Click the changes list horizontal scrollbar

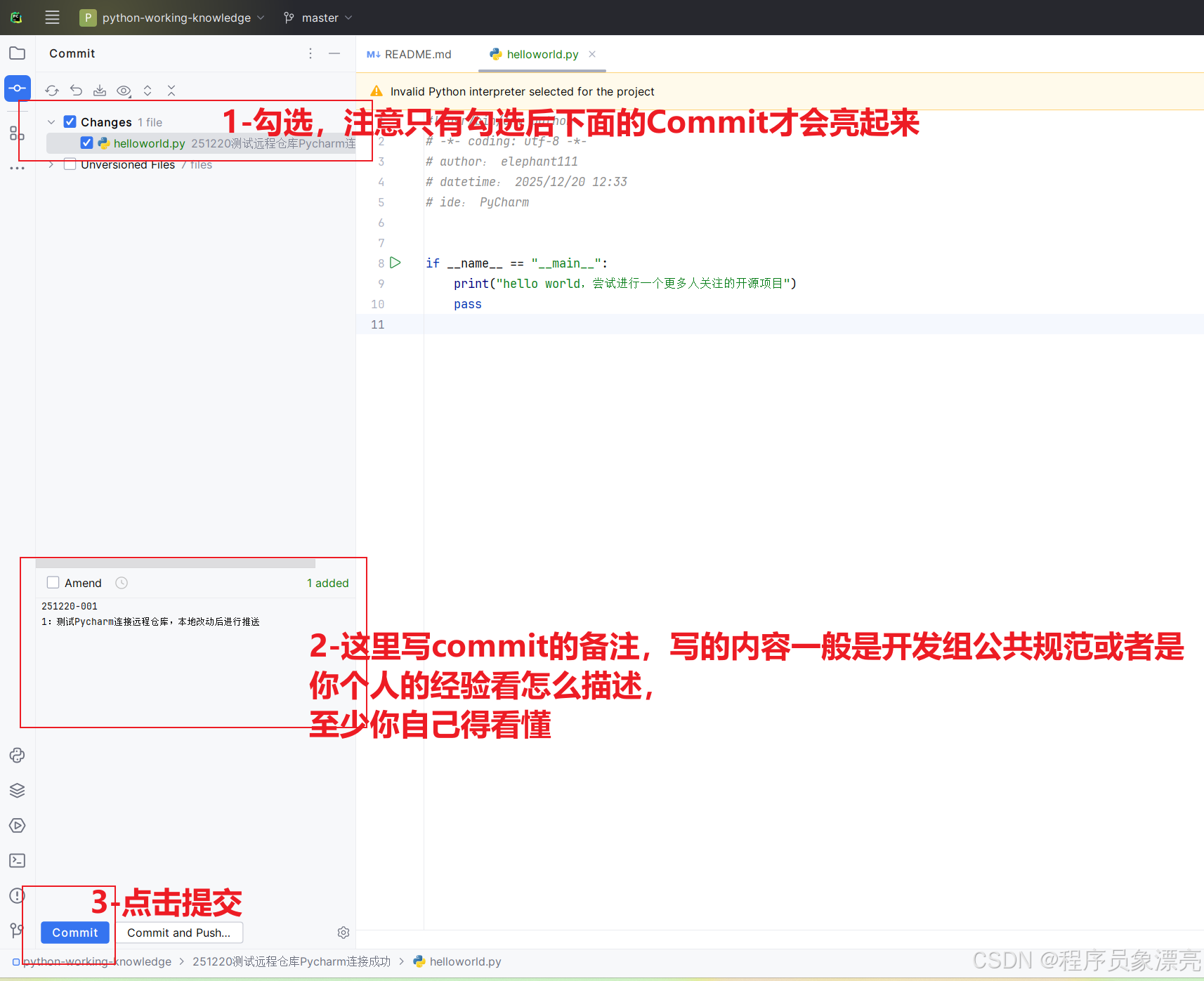176,563
